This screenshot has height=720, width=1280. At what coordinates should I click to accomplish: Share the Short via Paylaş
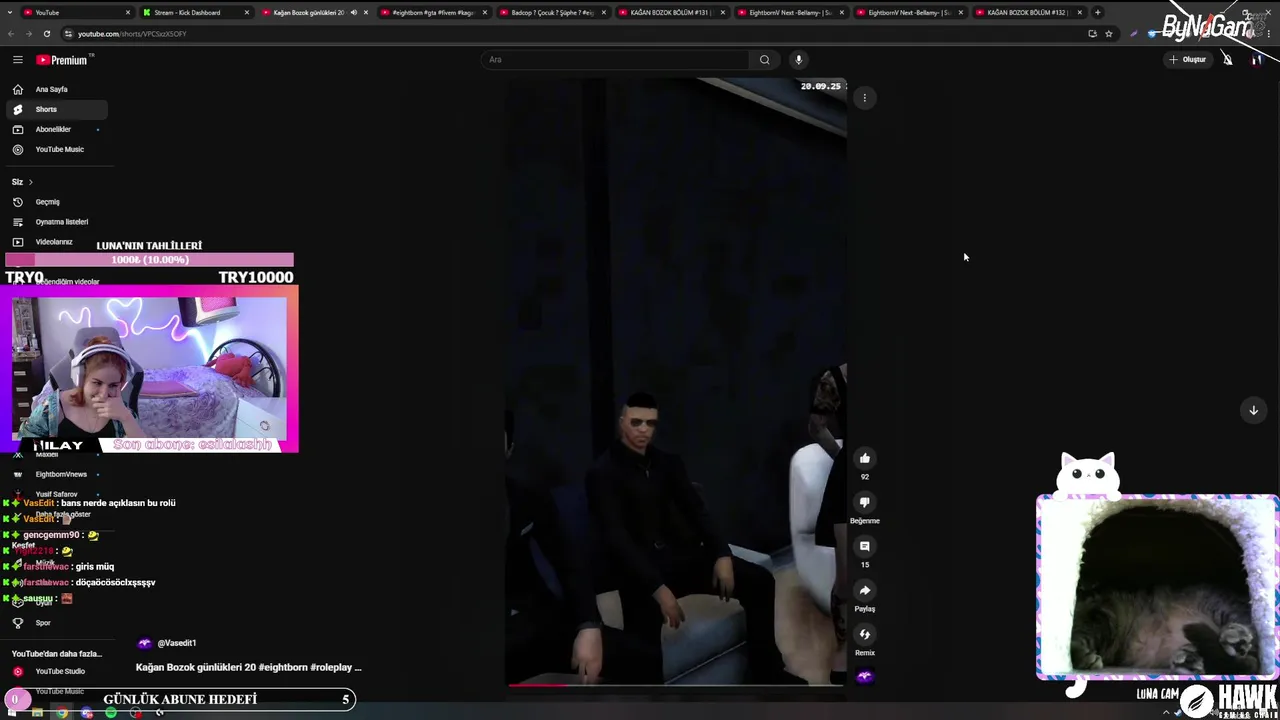point(865,590)
